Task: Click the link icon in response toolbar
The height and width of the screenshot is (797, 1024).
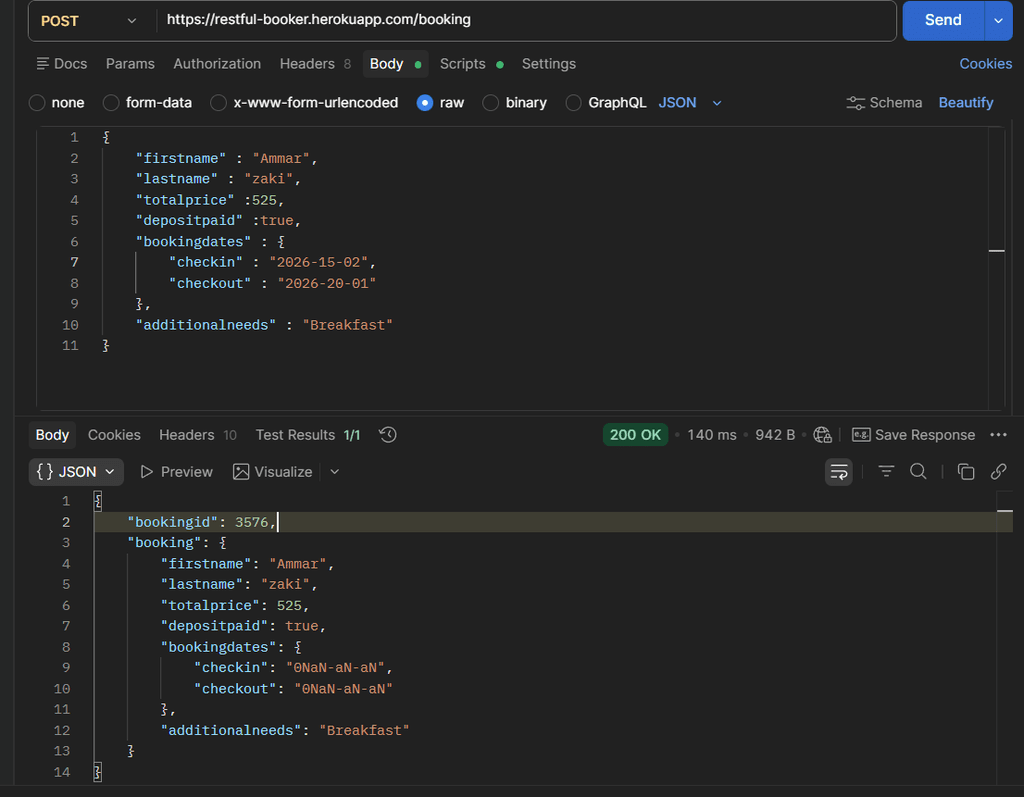Action: 999,472
